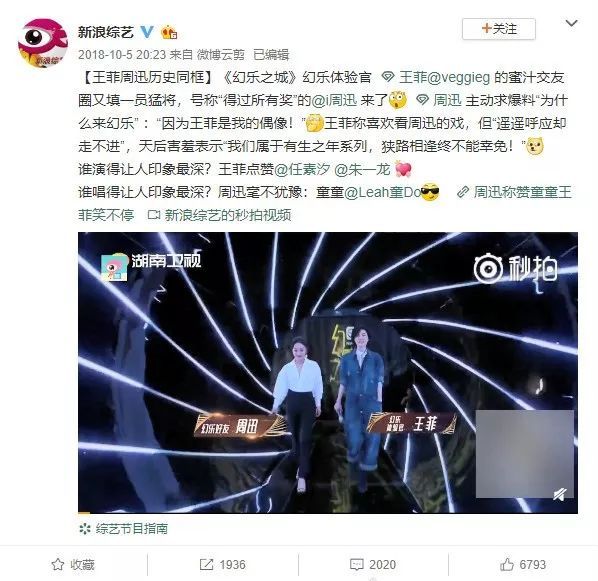Screen dimensions: 598x581
Task: Unmute the video via speaker icon
Action: [x=559, y=494]
